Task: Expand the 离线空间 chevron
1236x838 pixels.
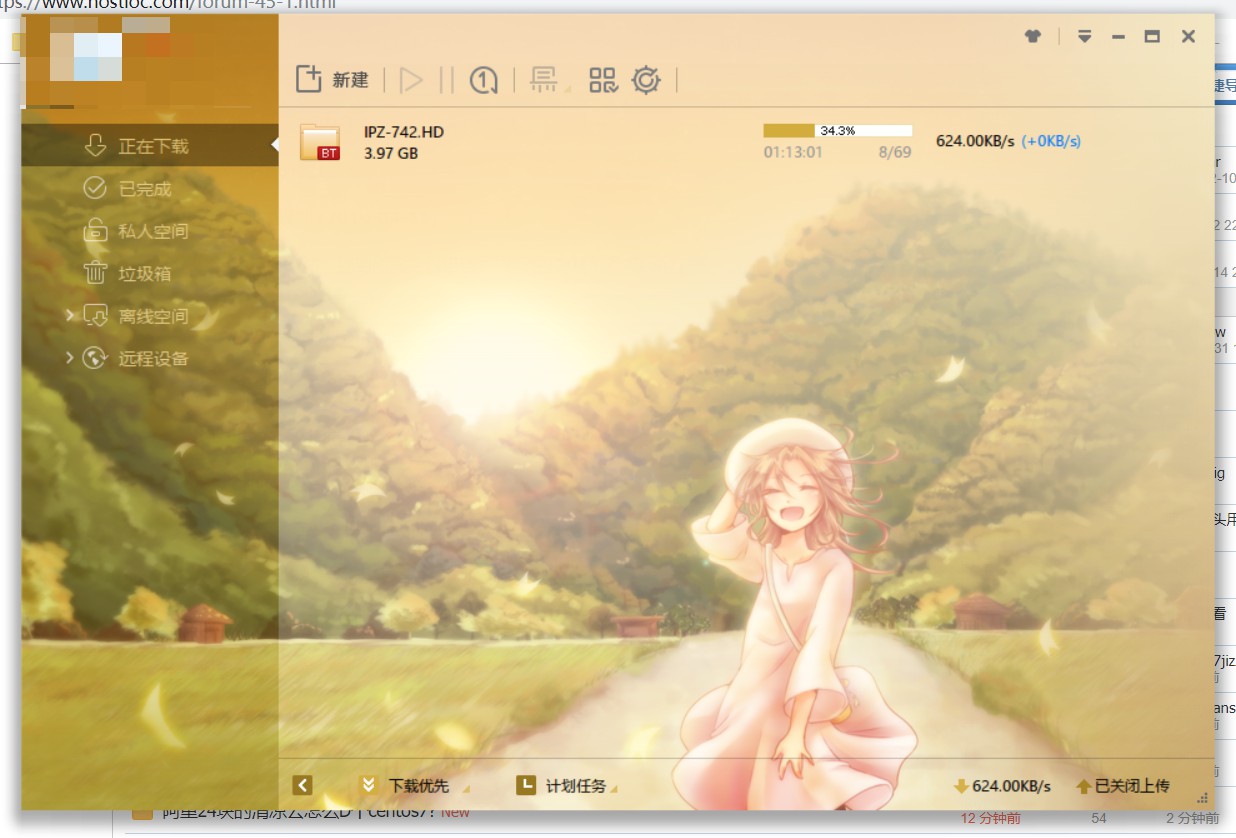Action: (x=70, y=316)
